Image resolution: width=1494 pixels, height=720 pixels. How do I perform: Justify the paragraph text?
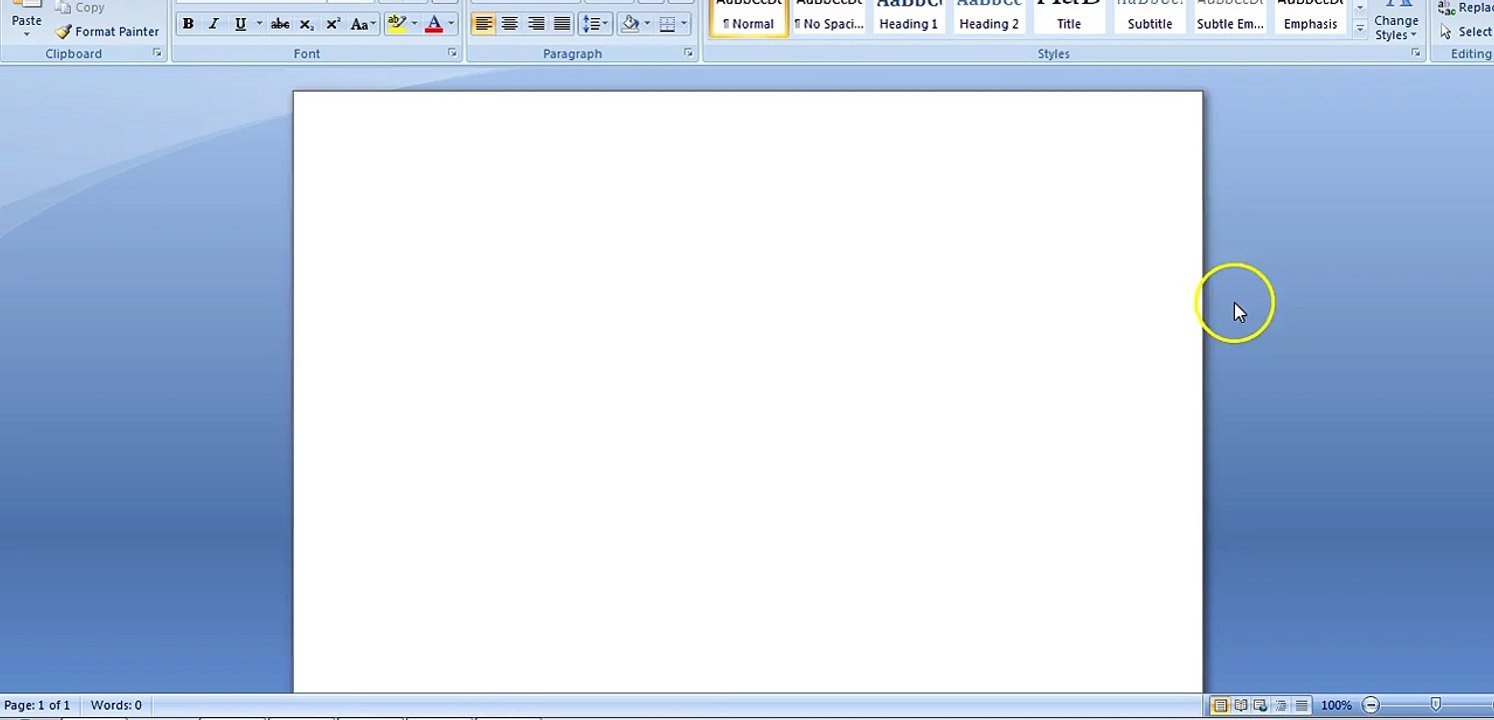(562, 24)
